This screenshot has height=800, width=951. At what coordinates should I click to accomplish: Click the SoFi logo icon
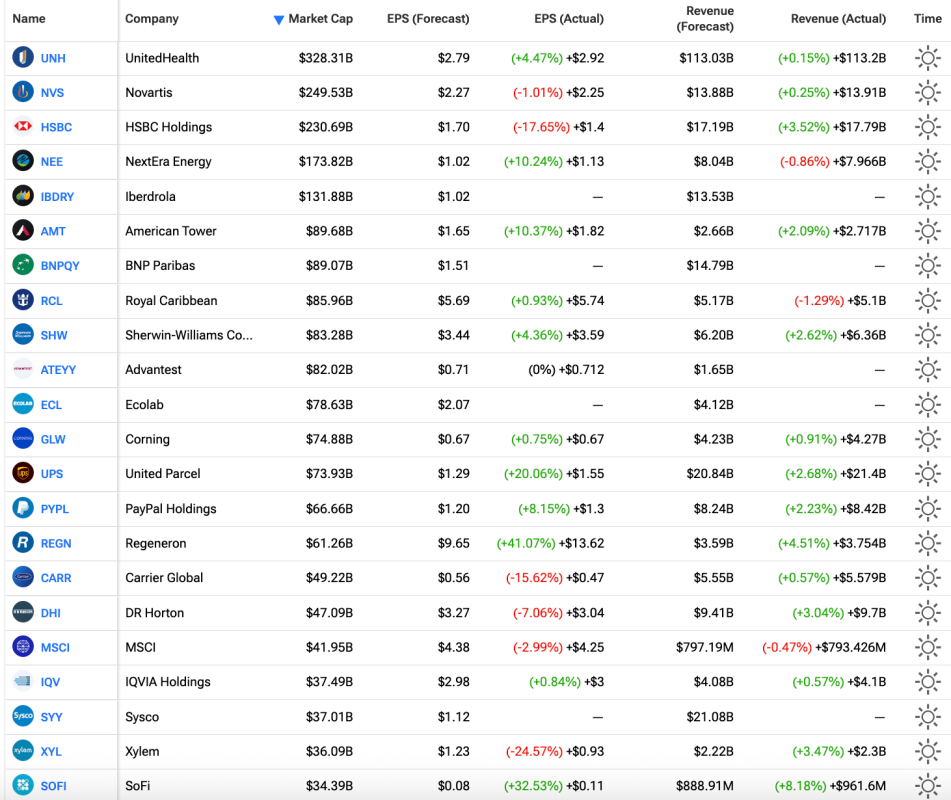(x=22, y=786)
